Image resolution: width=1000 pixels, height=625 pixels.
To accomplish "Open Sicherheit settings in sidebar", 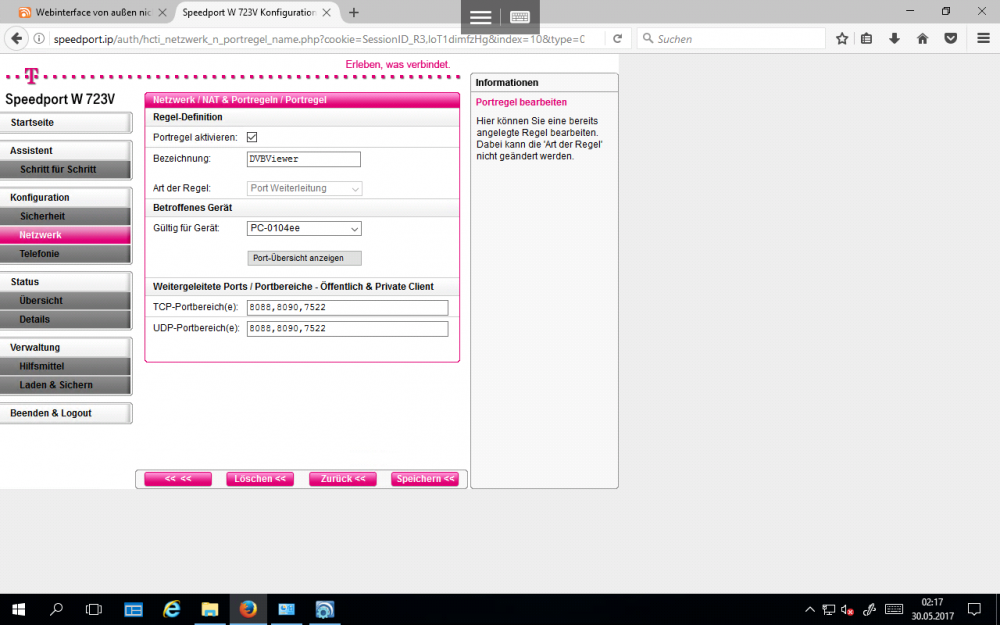I will coord(66,216).
